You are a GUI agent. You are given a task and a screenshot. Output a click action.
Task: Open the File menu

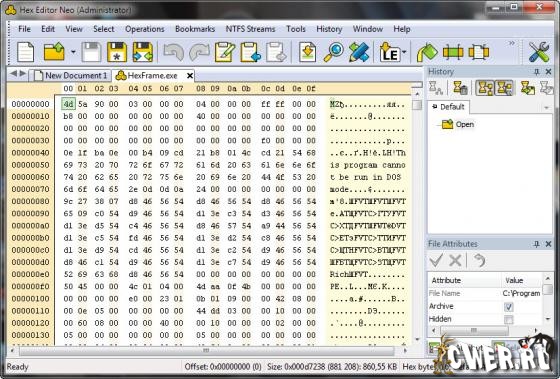coord(24,29)
